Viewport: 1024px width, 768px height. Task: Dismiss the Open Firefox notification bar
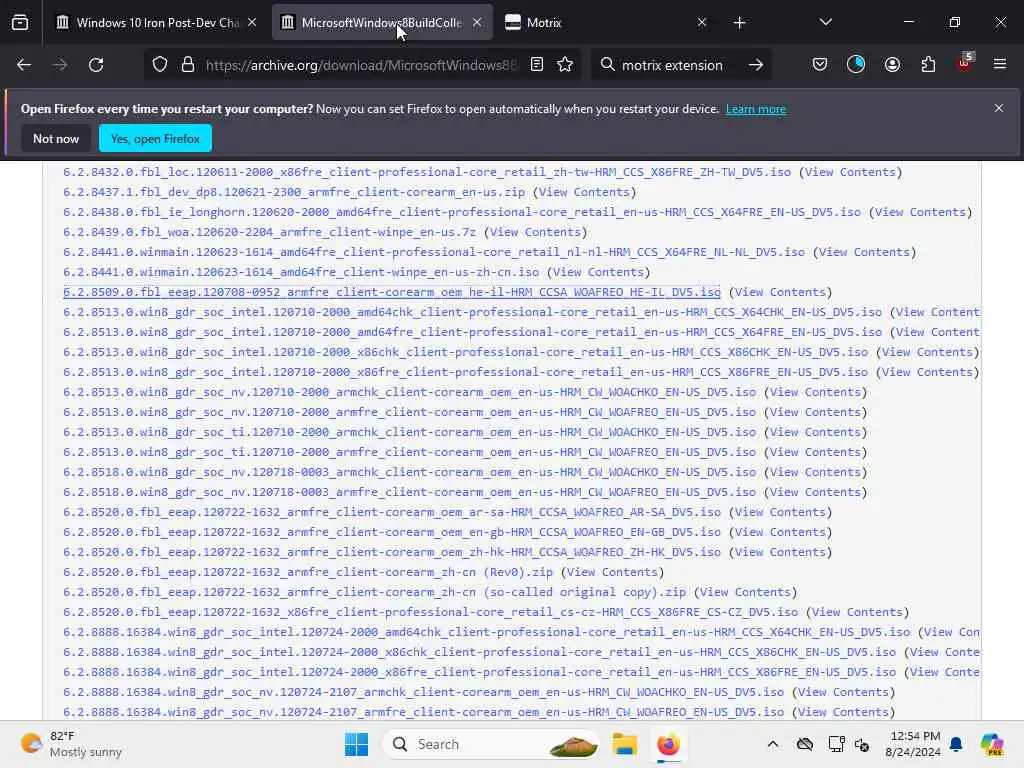pyautogui.click(x=999, y=108)
